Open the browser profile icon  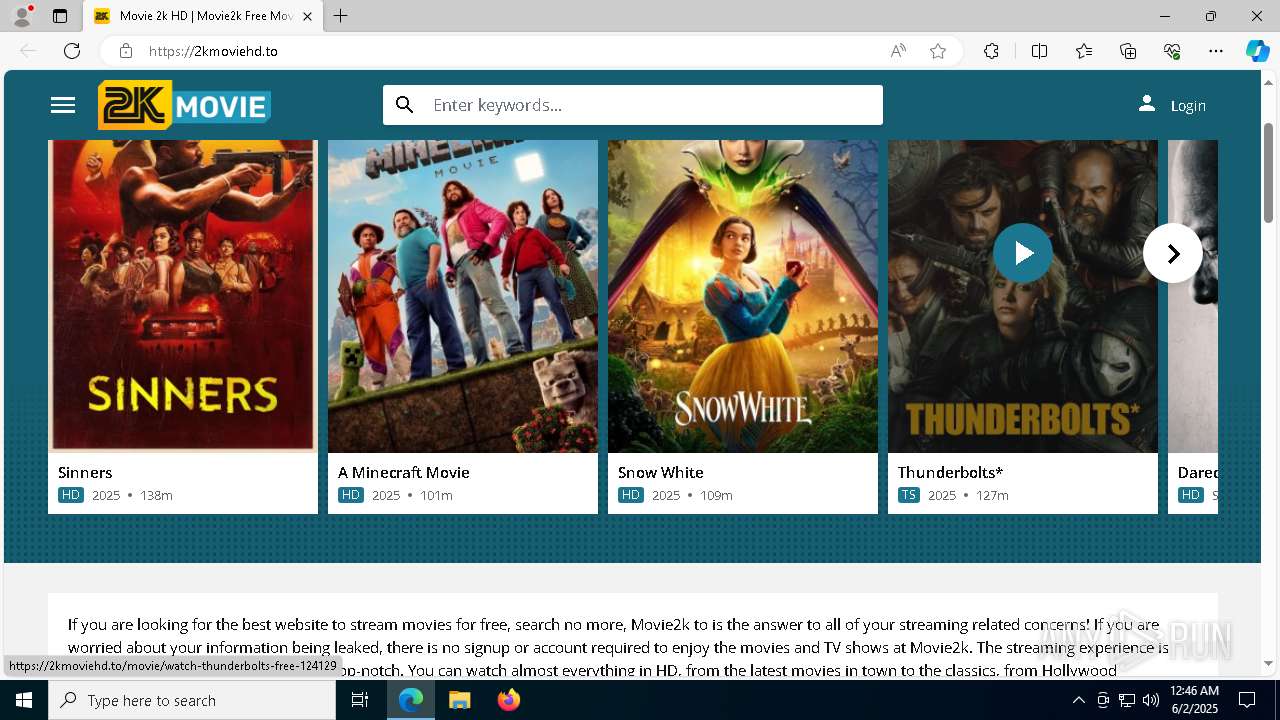22,16
